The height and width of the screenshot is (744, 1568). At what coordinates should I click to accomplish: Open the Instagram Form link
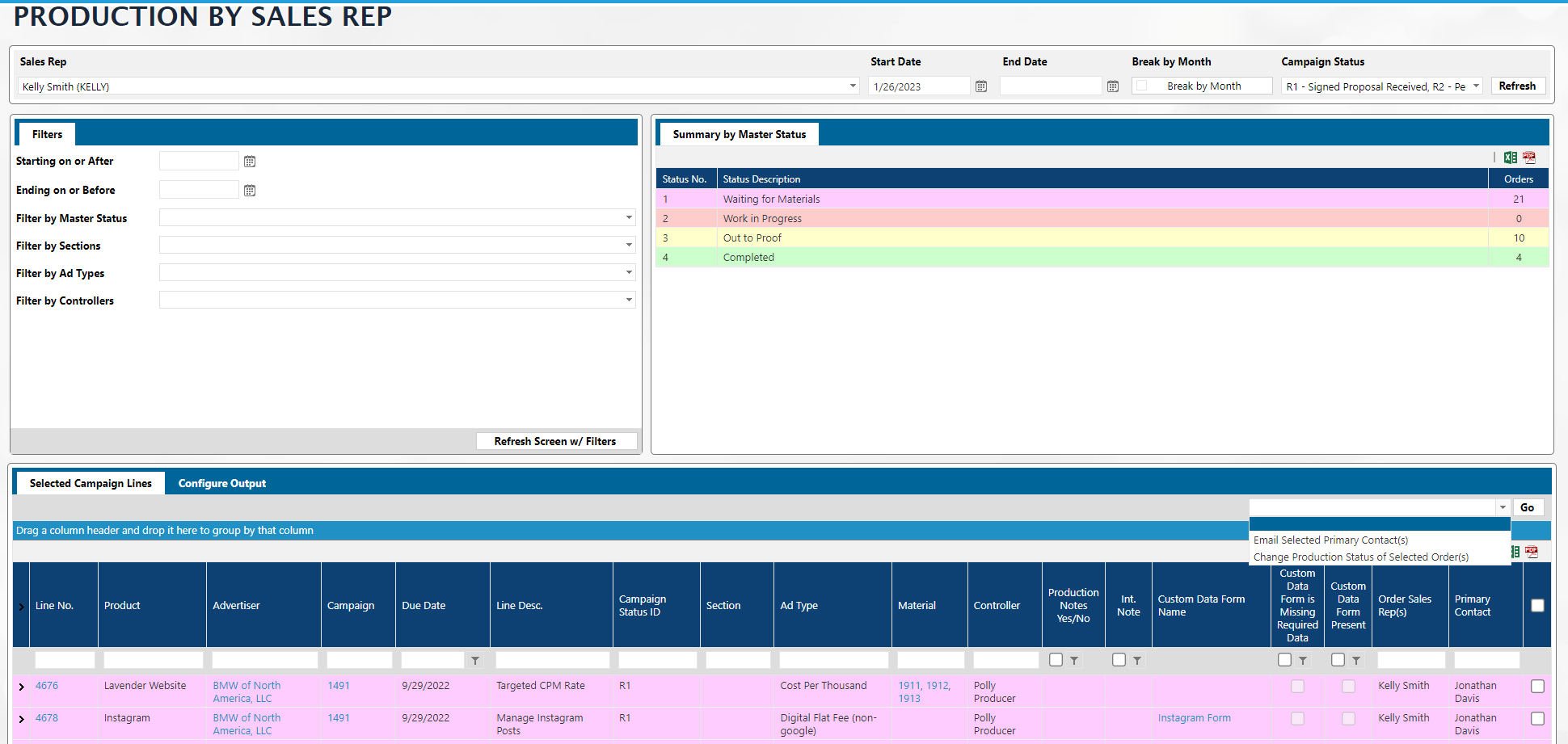point(1194,717)
